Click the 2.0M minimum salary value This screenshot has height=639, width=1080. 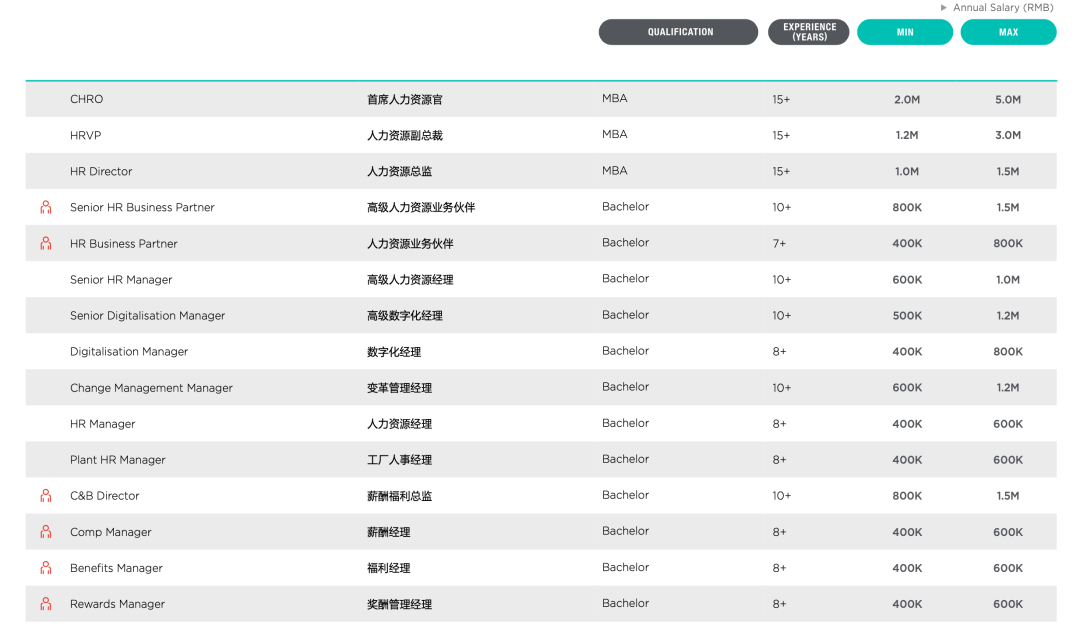[907, 99]
